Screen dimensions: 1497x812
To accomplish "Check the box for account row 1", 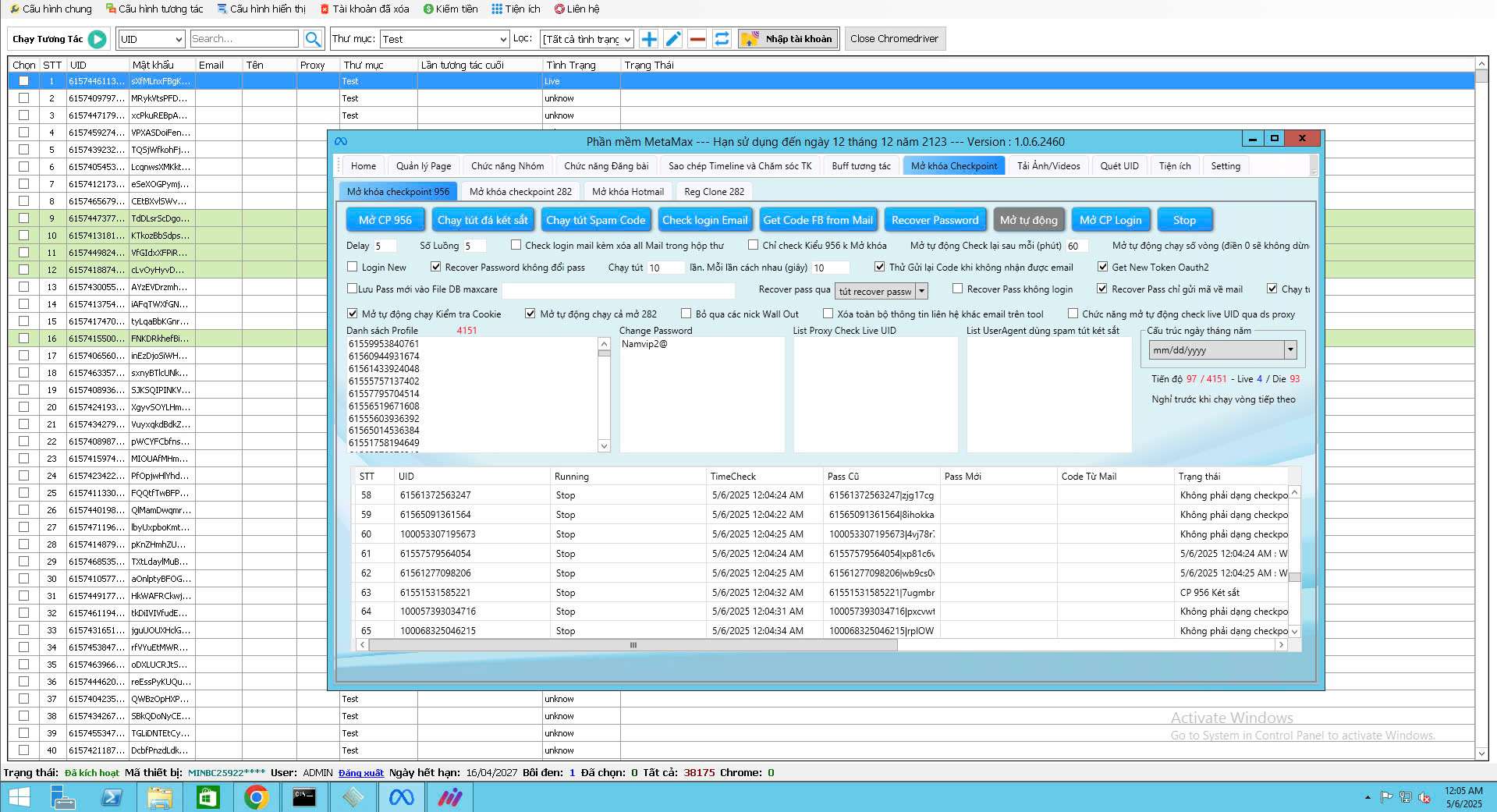I will [x=23, y=81].
